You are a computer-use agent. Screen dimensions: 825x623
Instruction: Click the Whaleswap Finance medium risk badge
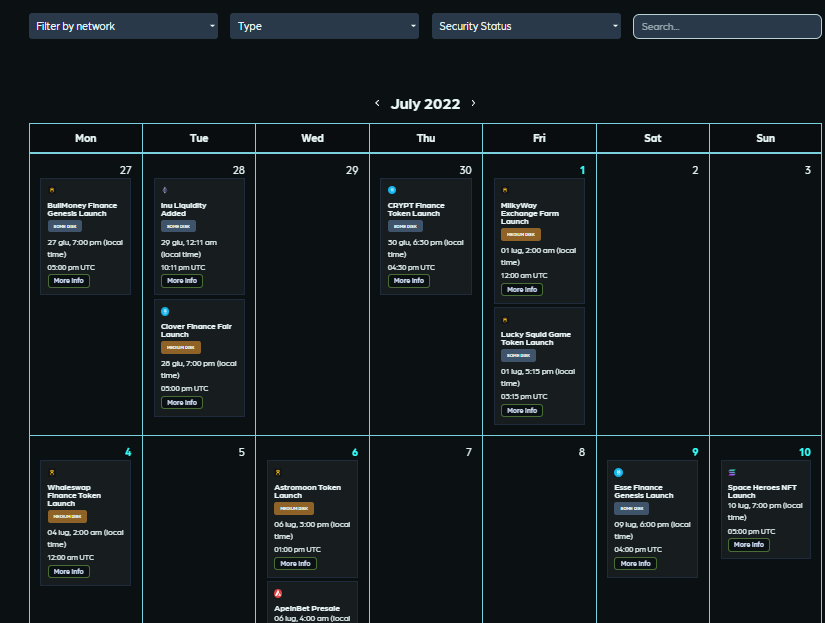pos(67,517)
